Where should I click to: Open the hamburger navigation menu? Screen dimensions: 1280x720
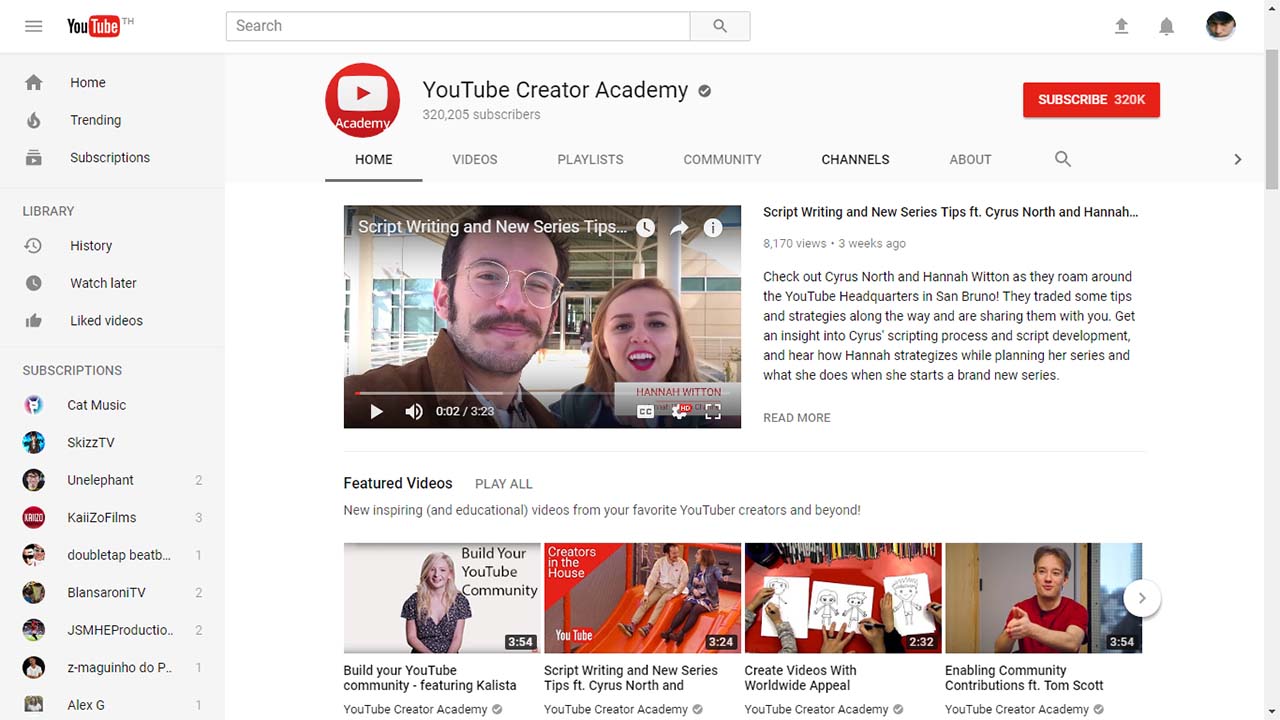click(x=33, y=26)
